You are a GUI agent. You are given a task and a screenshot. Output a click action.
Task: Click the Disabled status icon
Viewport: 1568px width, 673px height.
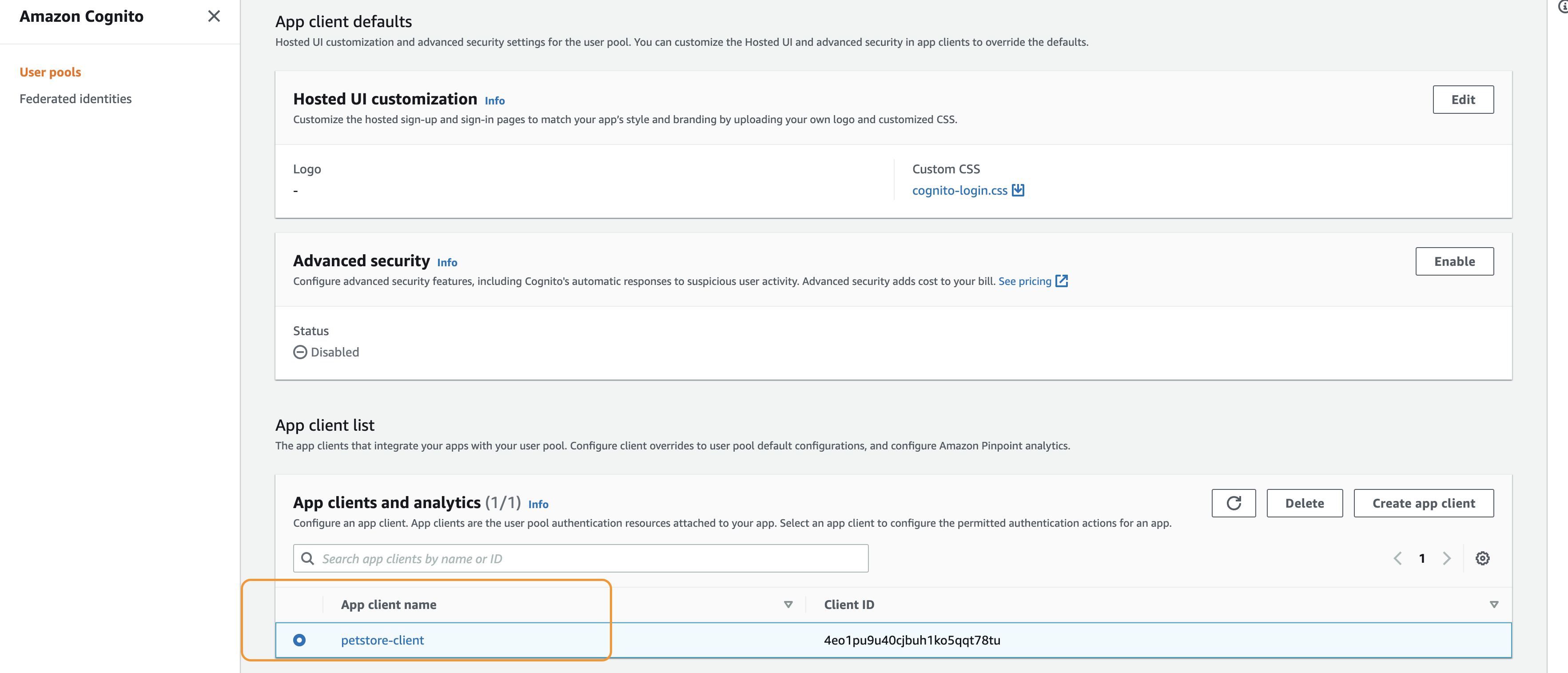point(300,352)
